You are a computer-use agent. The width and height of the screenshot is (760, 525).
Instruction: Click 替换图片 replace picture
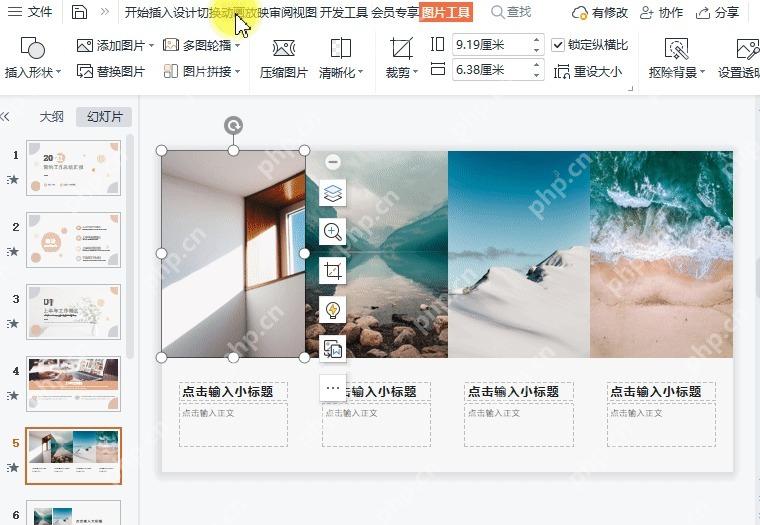[111, 72]
